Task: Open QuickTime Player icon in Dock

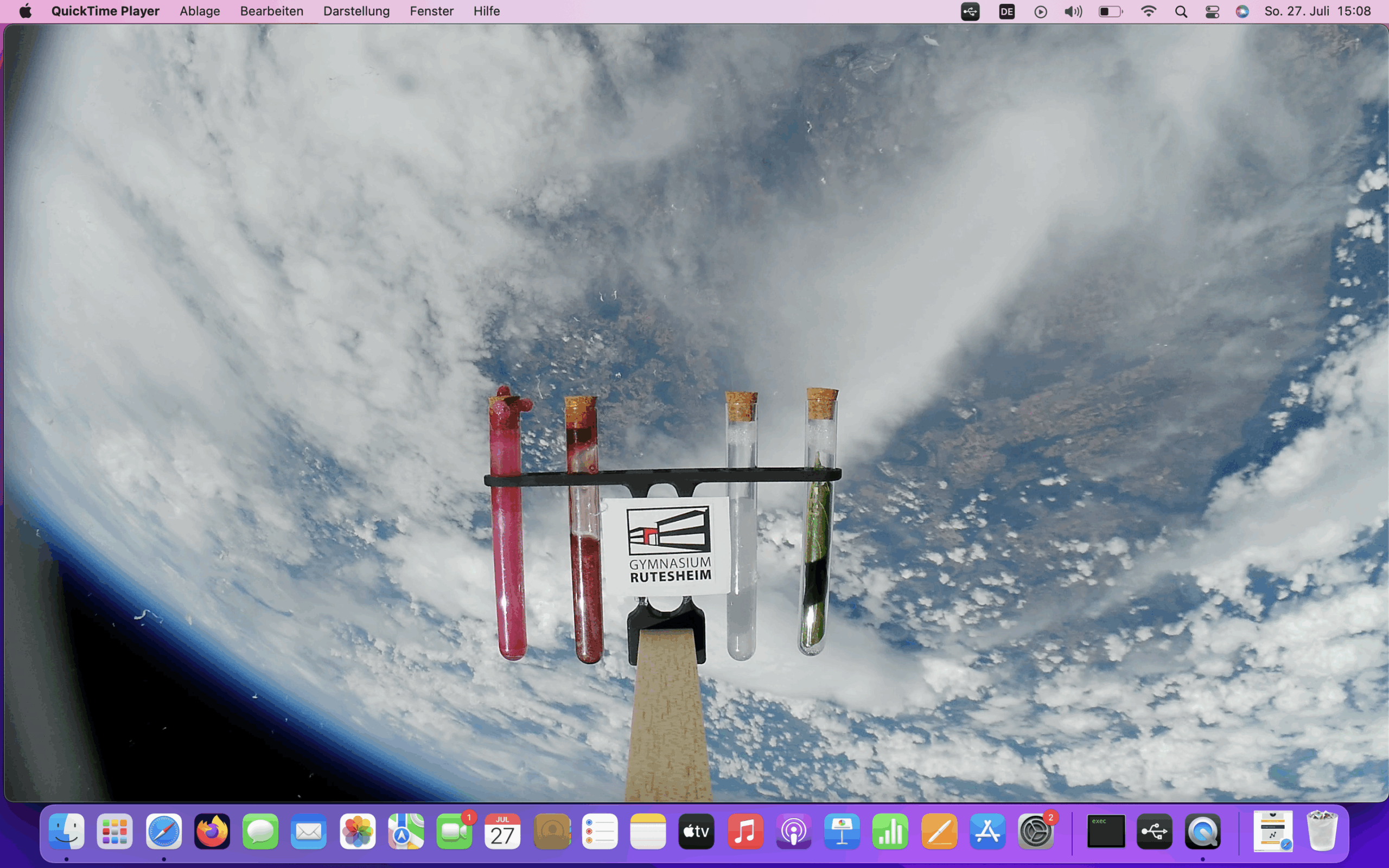Action: [1202, 831]
